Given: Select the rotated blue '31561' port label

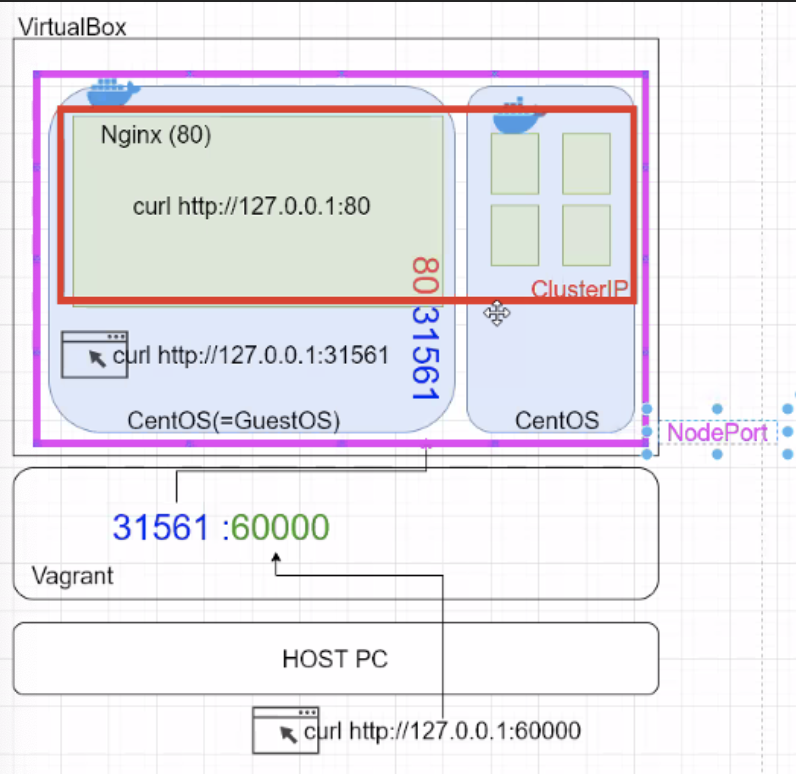Looking at the screenshot, I should [x=425, y=354].
